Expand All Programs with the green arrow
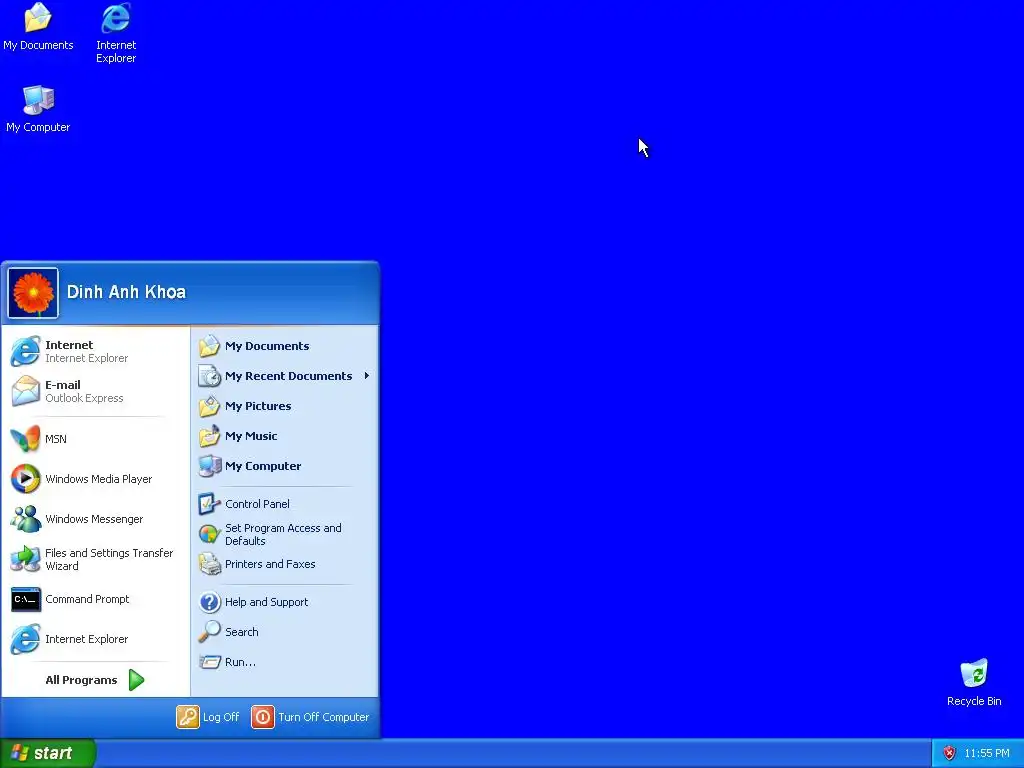1024x768 pixels. [x=95, y=680]
